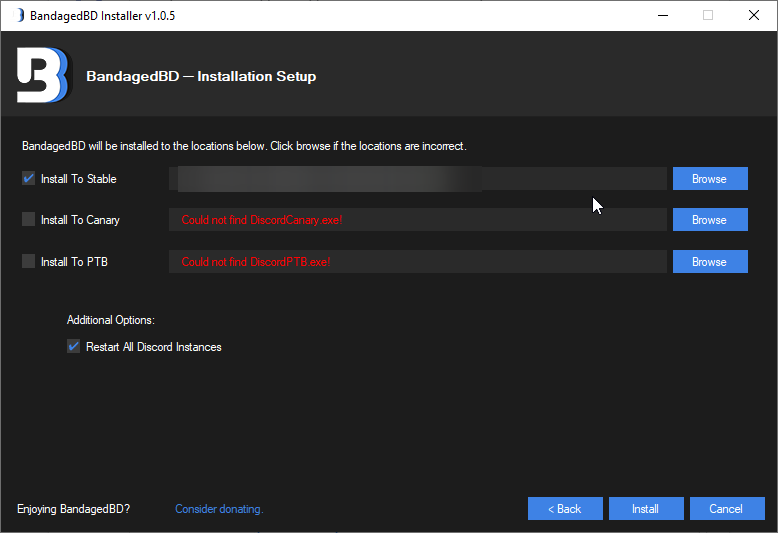This screenshot has width=778, height=533.
Task: Click the maximize window button
Action: 708,16
